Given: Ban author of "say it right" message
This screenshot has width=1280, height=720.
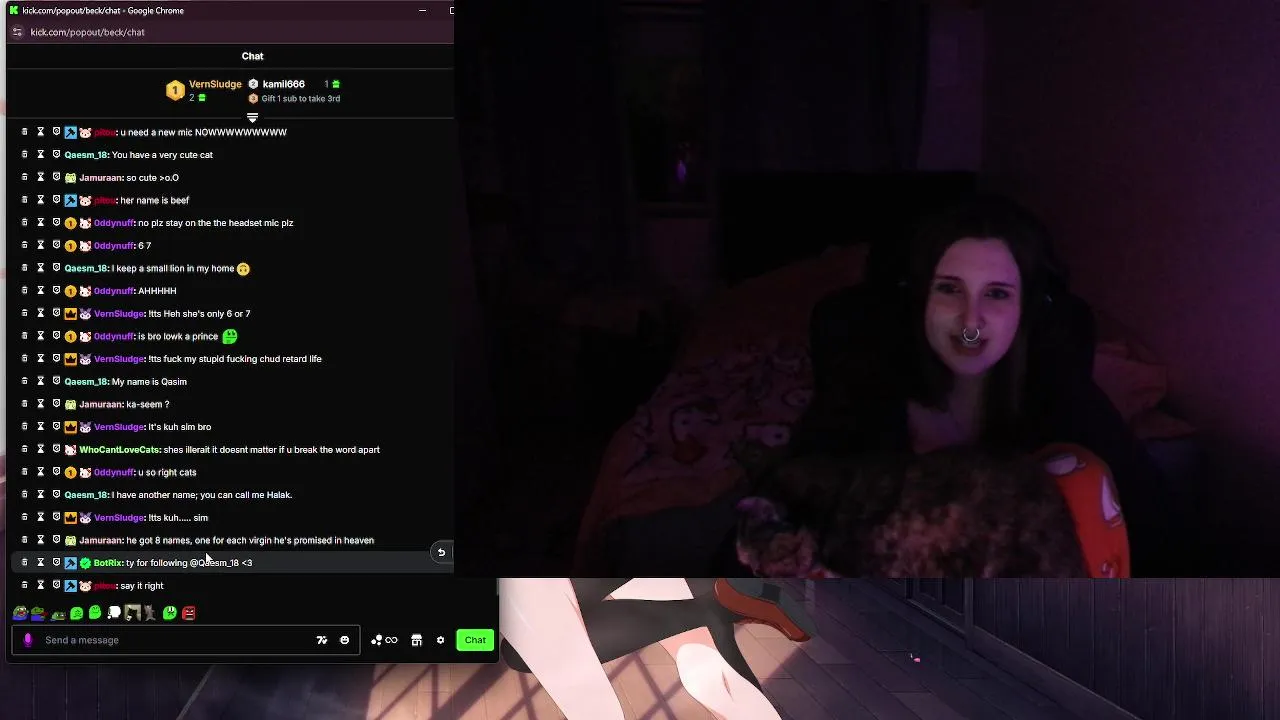Looking at the screenshot, I should [x=56, y=585].
